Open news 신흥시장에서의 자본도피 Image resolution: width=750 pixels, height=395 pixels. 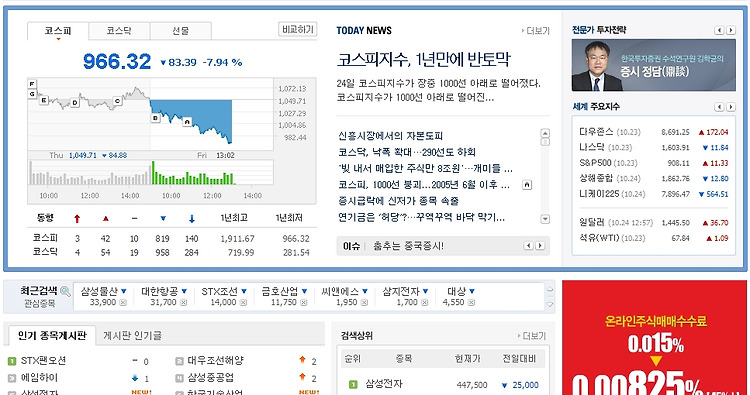pos(390,136)
